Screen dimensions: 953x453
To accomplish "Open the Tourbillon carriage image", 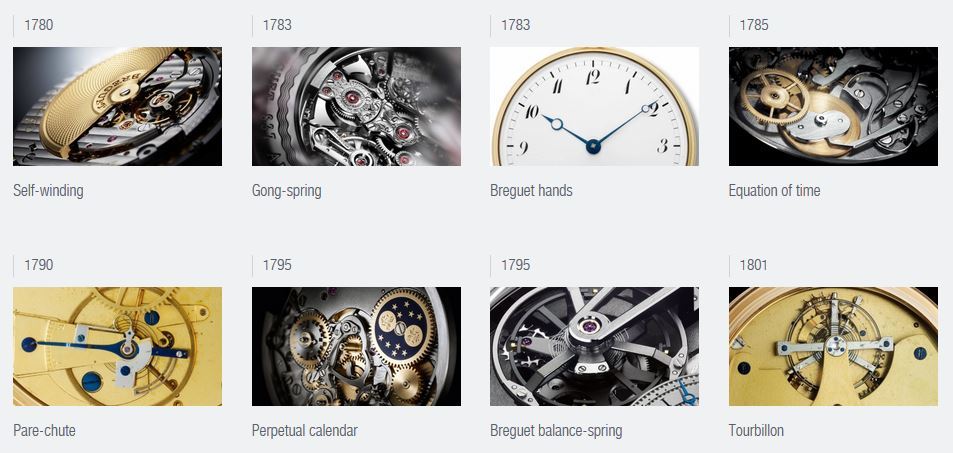I will (x=833, y=347).
